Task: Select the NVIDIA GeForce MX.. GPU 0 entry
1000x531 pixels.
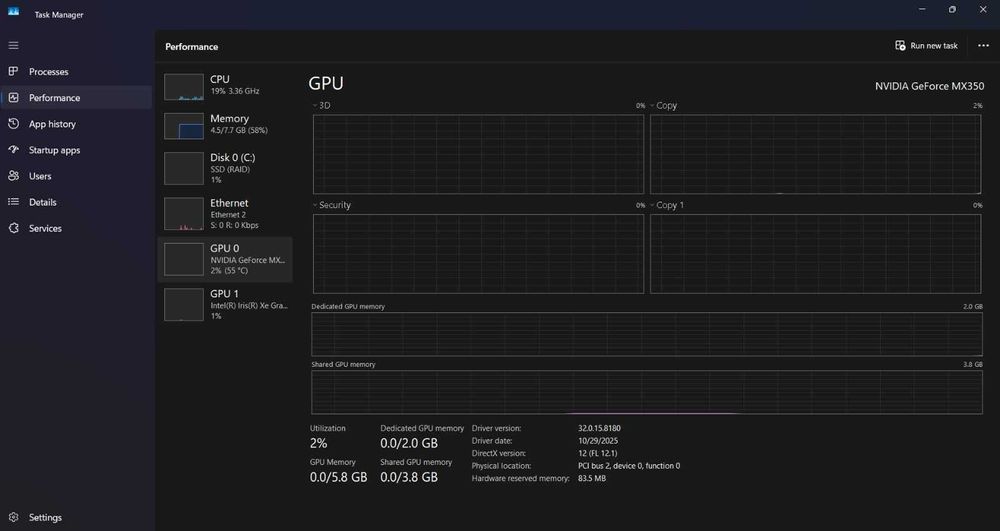Action: point(224,259)
